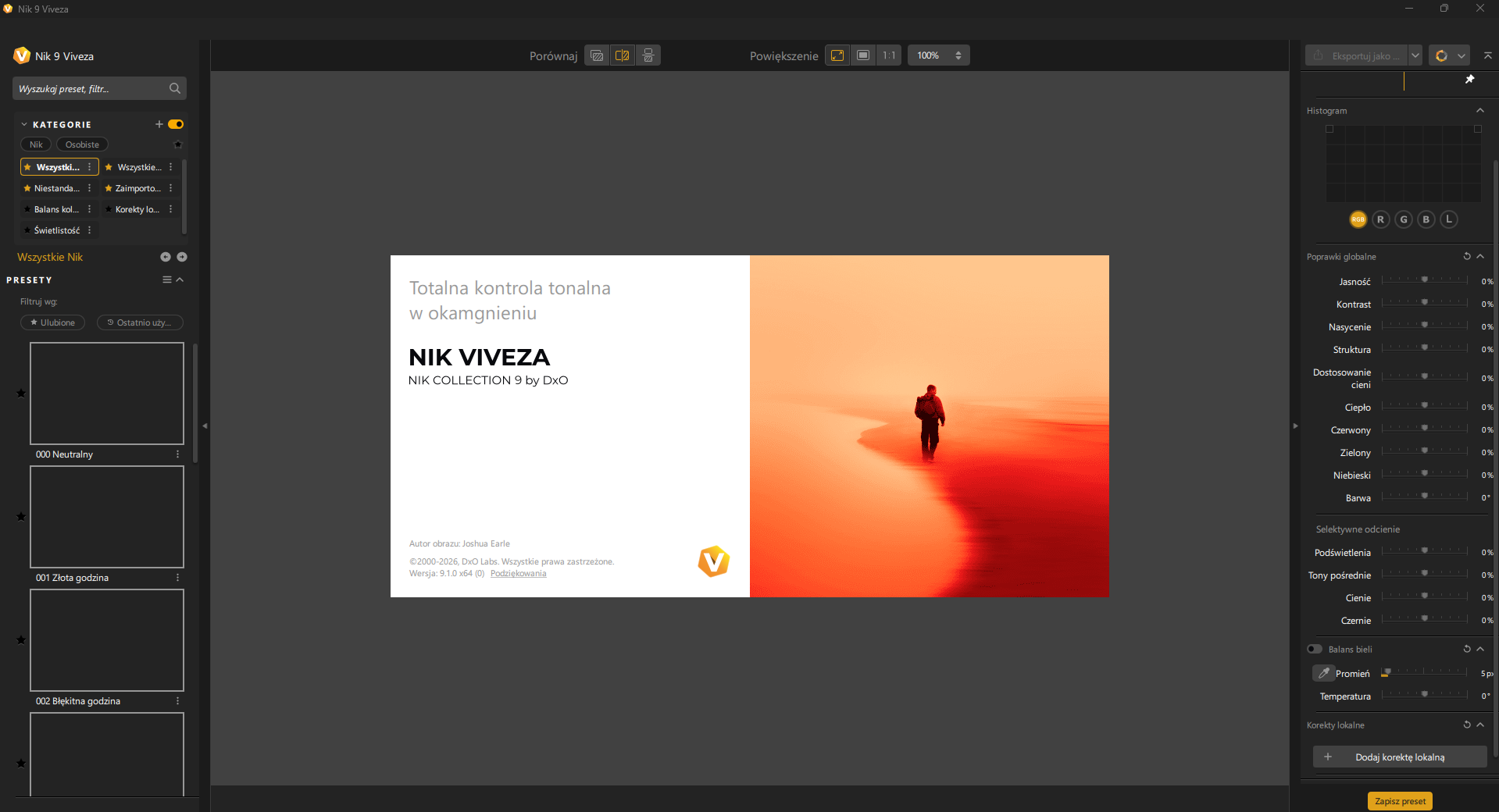Select the RGB histogram channel

tap(1358, 219)
